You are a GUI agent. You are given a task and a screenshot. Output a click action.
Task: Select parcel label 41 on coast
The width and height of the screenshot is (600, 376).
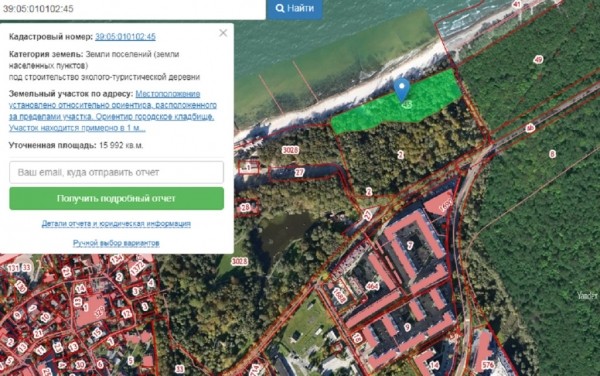(517, 4)
